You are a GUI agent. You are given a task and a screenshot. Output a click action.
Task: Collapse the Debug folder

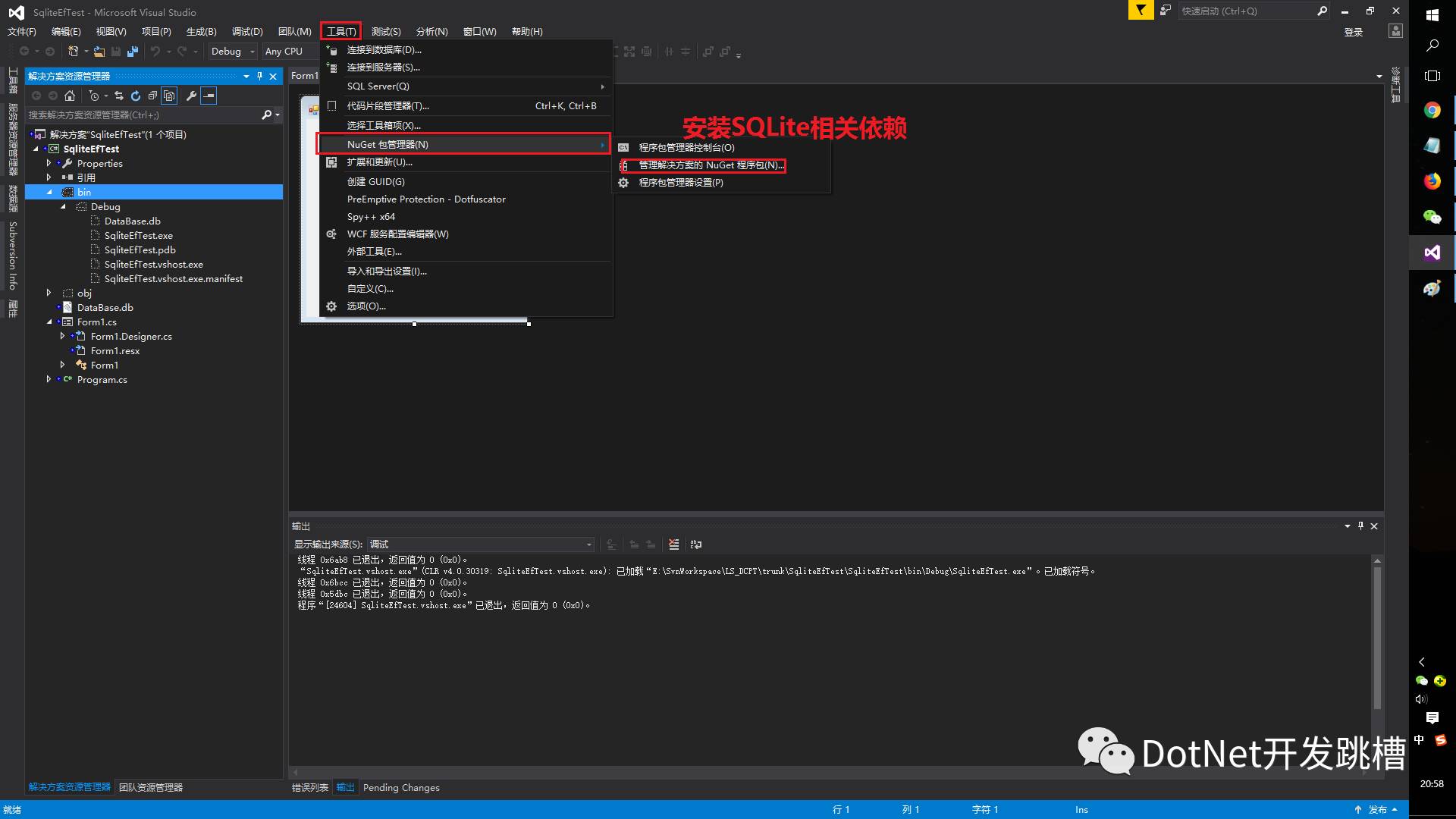coord(63,207)
